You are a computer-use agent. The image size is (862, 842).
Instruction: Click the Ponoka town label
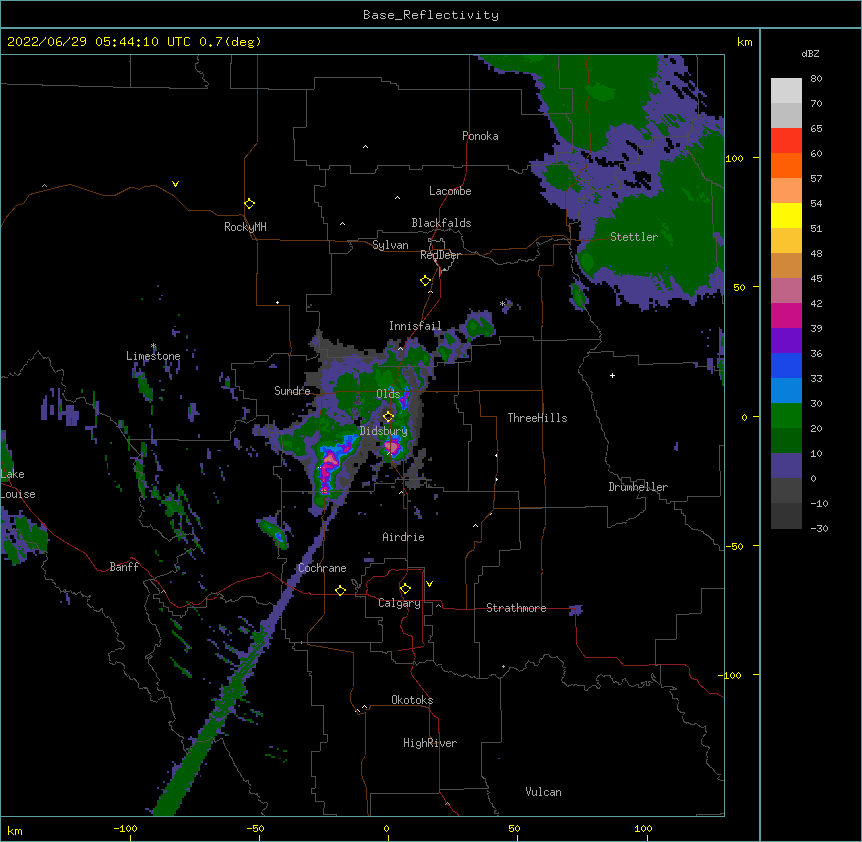coord(480,136)
